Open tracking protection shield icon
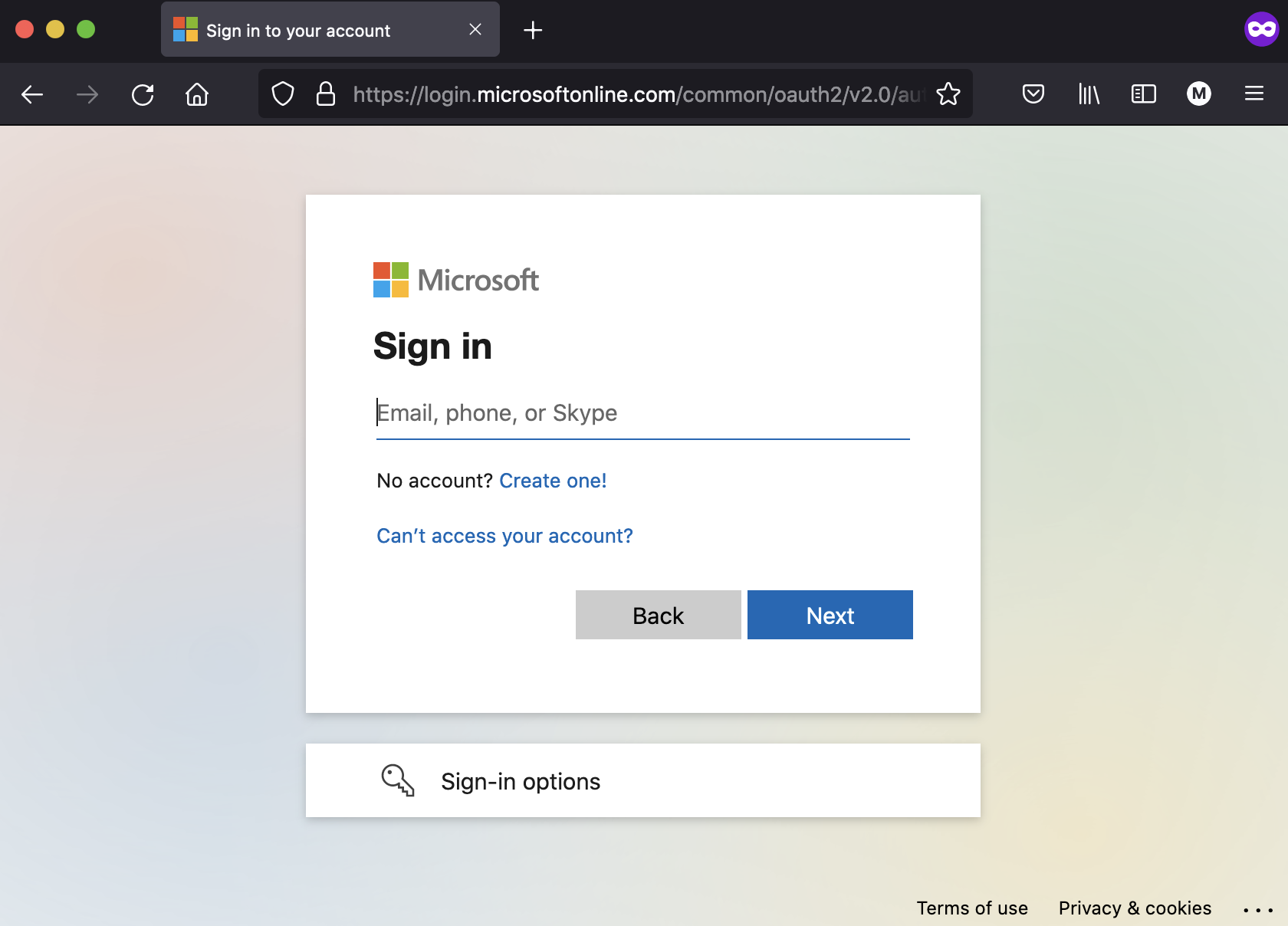The height and width of the screenshot is (926, 1288). click(x=283, y=94)
